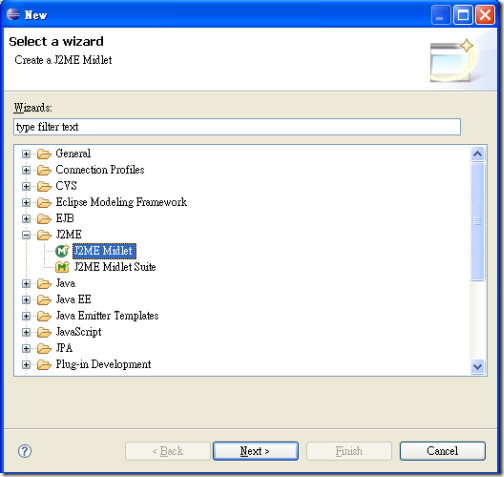Screen dimensions: 504x477
Task: Click the Java folder icon
Action: pyautogui.click(x=44, y=284)
